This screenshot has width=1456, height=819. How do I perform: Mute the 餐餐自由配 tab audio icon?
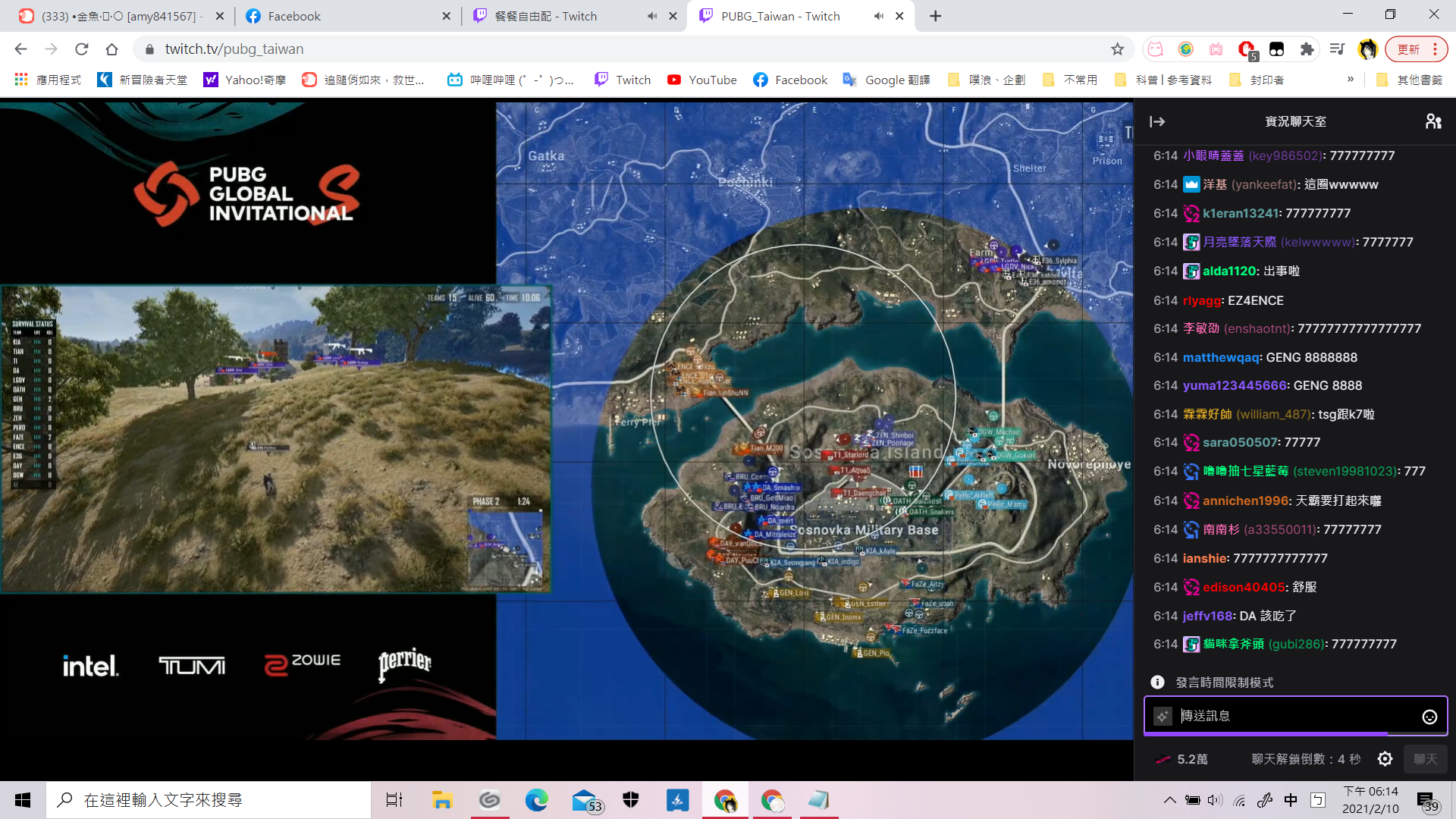click(651, 16)
